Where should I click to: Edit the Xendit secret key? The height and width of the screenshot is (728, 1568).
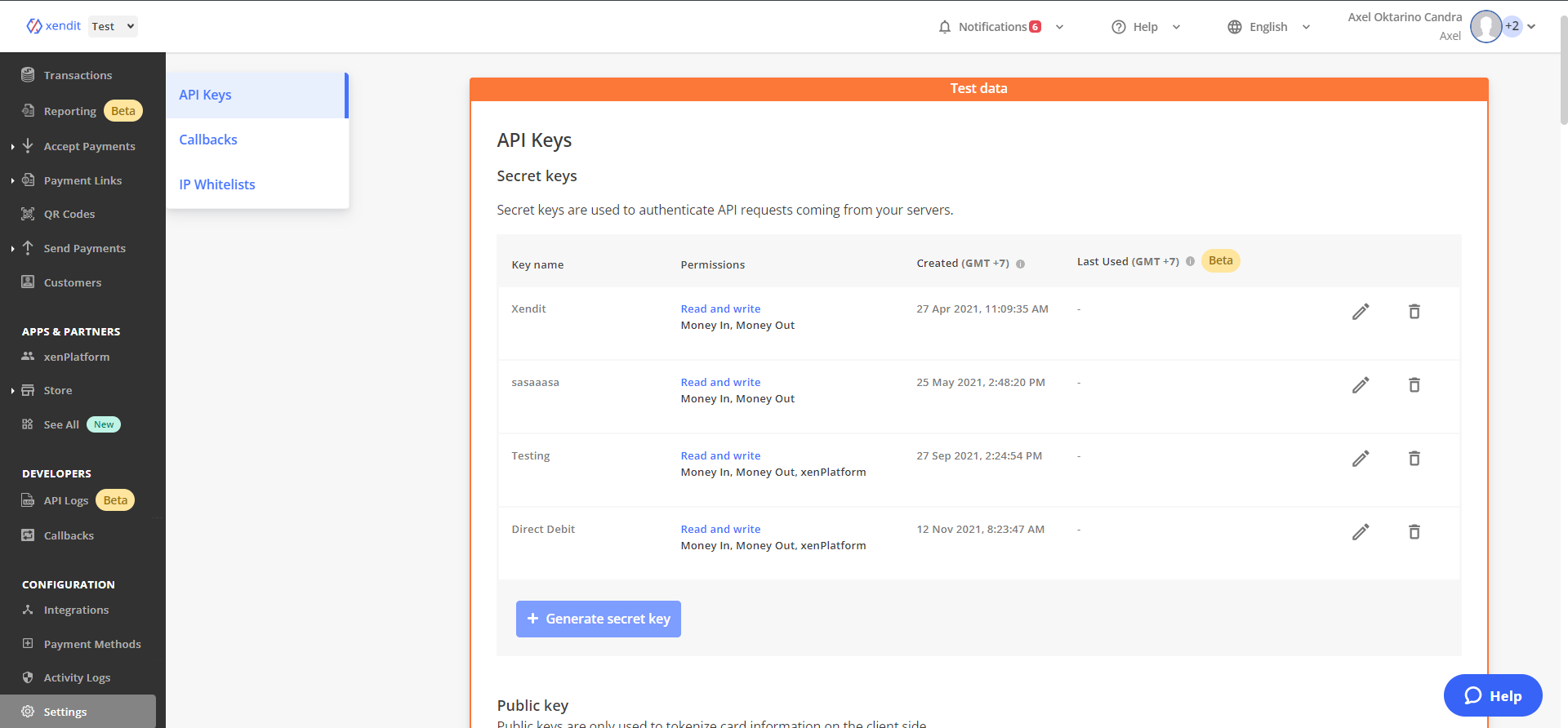pos(1361,312)
